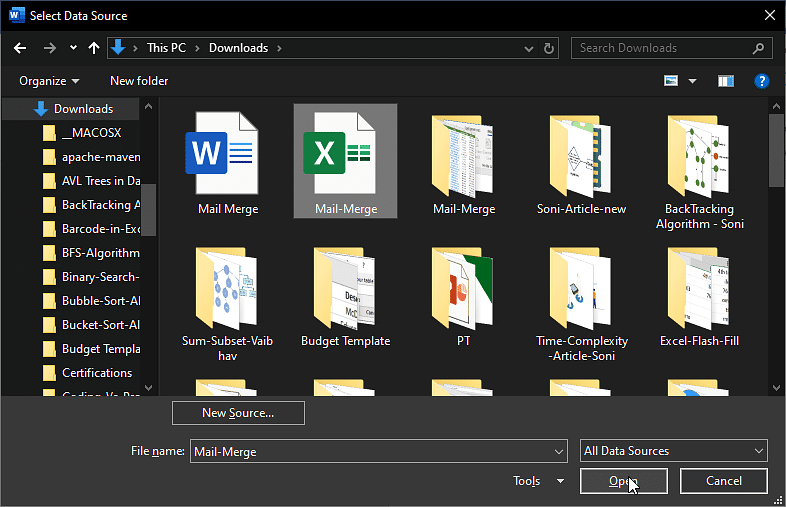The image size is (786, 507).
Task: Expand the chevron after Downloads breadcrumb
Action: pyautogui.click(x=279, y=48)
